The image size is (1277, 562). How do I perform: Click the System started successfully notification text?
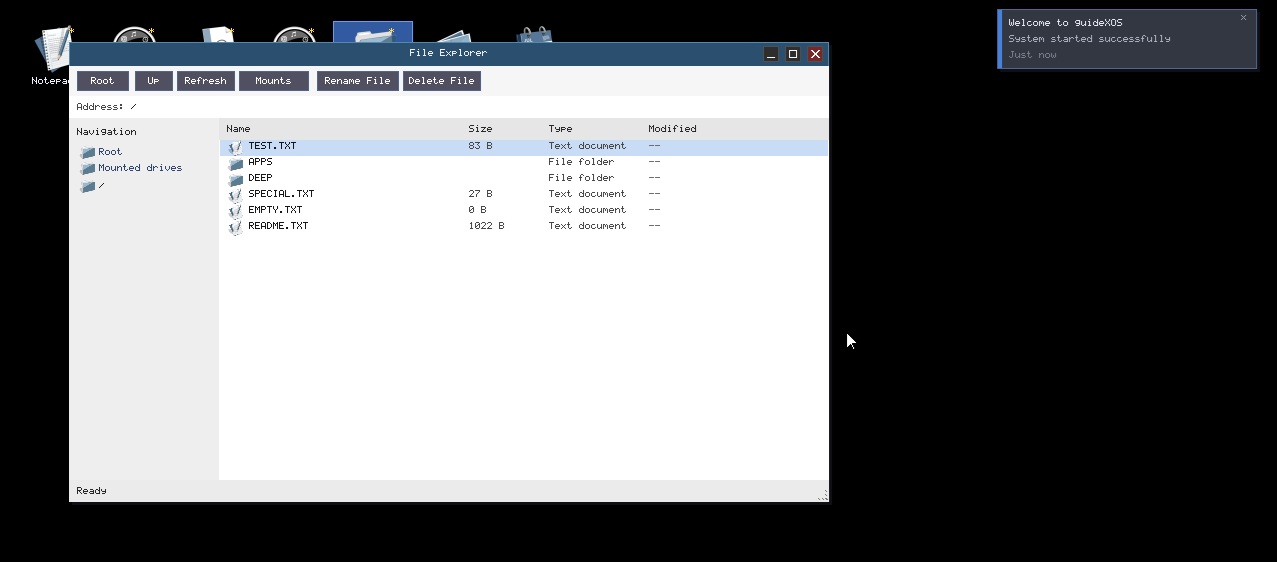tap(1089, 39)
